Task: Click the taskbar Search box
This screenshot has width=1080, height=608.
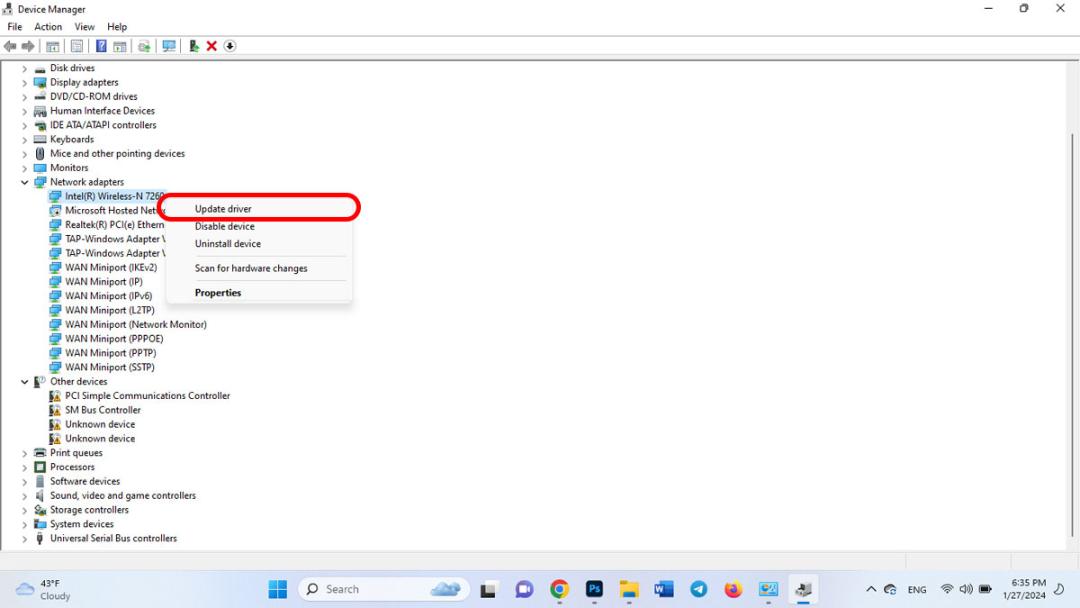Action: [x=384, y=589]
